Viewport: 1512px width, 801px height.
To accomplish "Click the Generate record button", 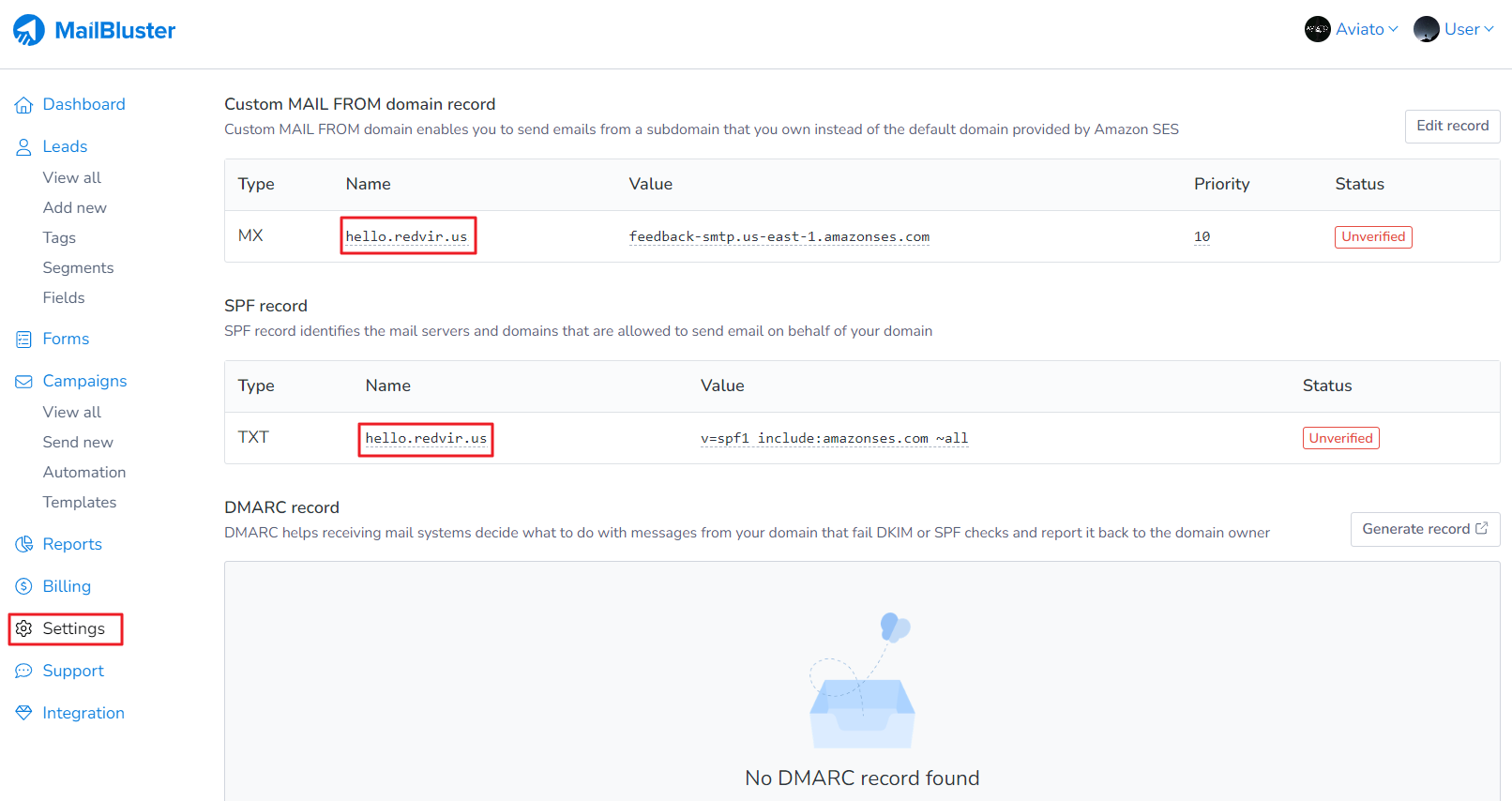I will (x=1424, y=529).
